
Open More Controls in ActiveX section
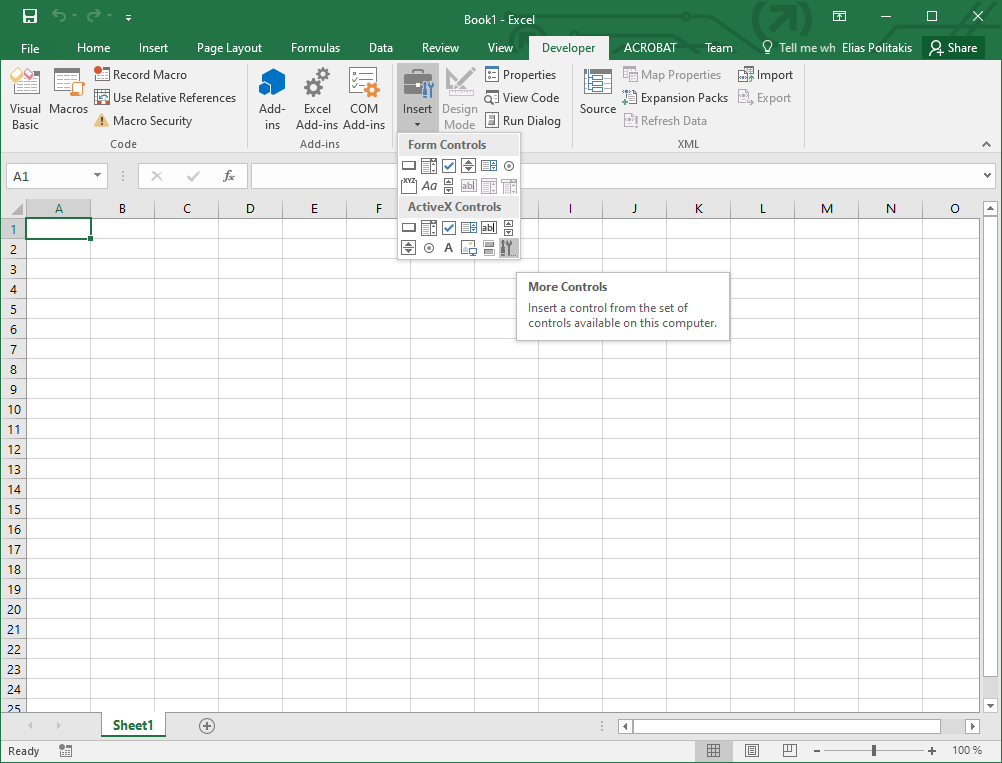509,248
